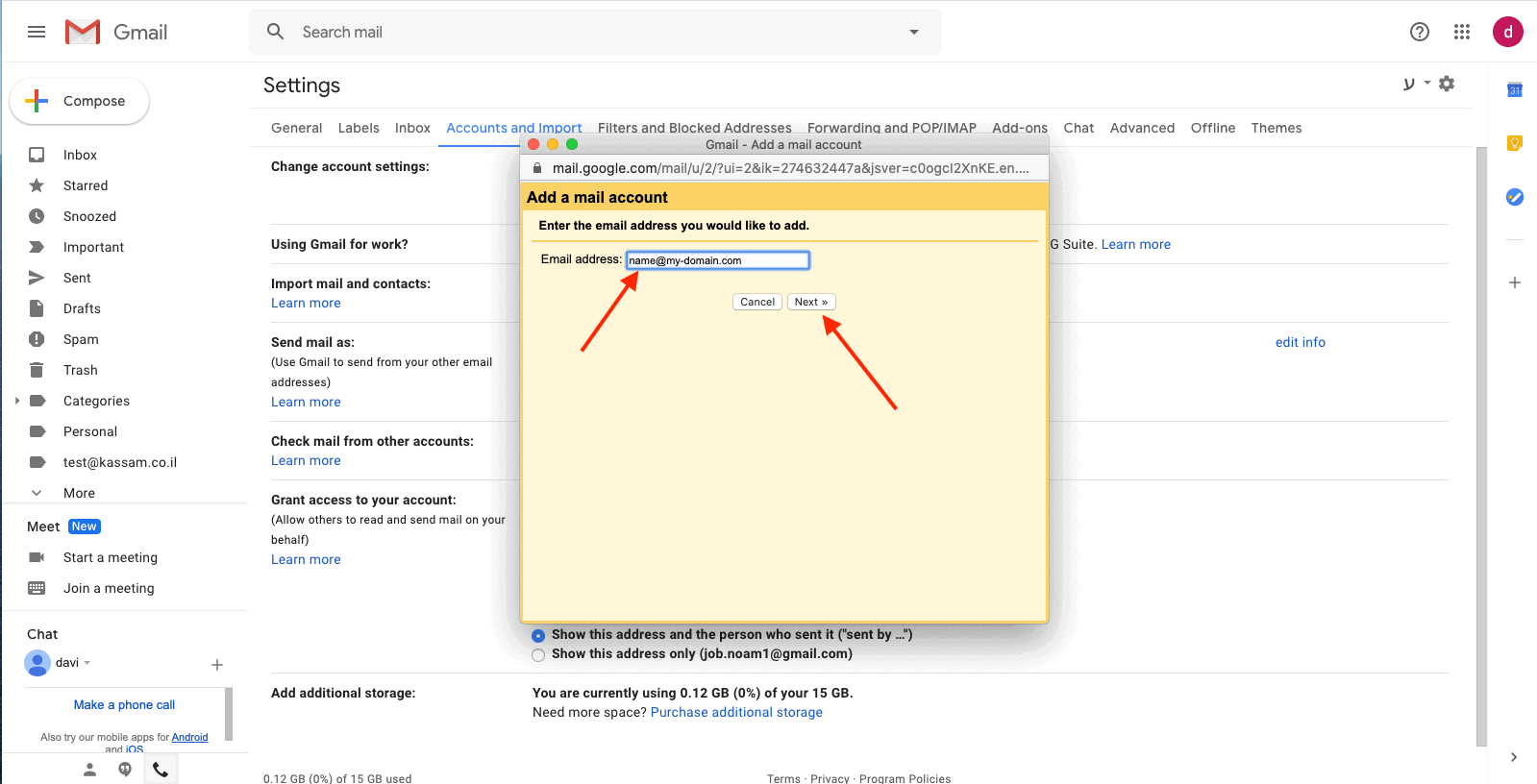1537x784 pixels.
Task: Click Learn more under Check mail from other accounts
Action: [x=306, y=460]
